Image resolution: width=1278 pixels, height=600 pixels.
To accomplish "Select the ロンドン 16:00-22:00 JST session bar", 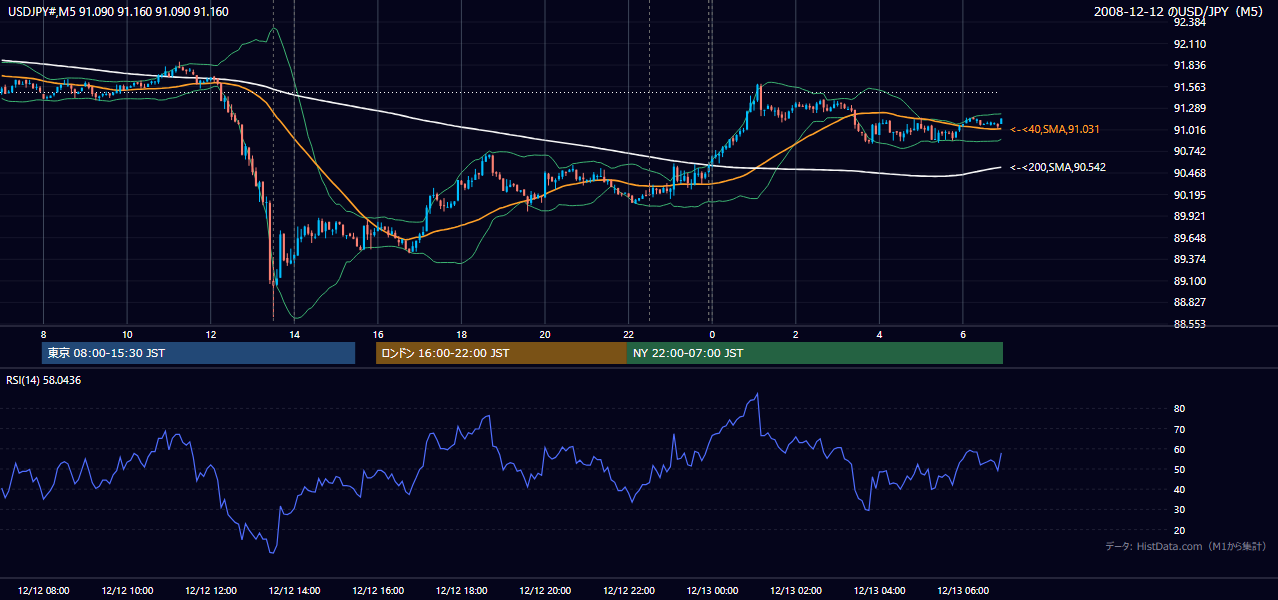I will point(501,353).
